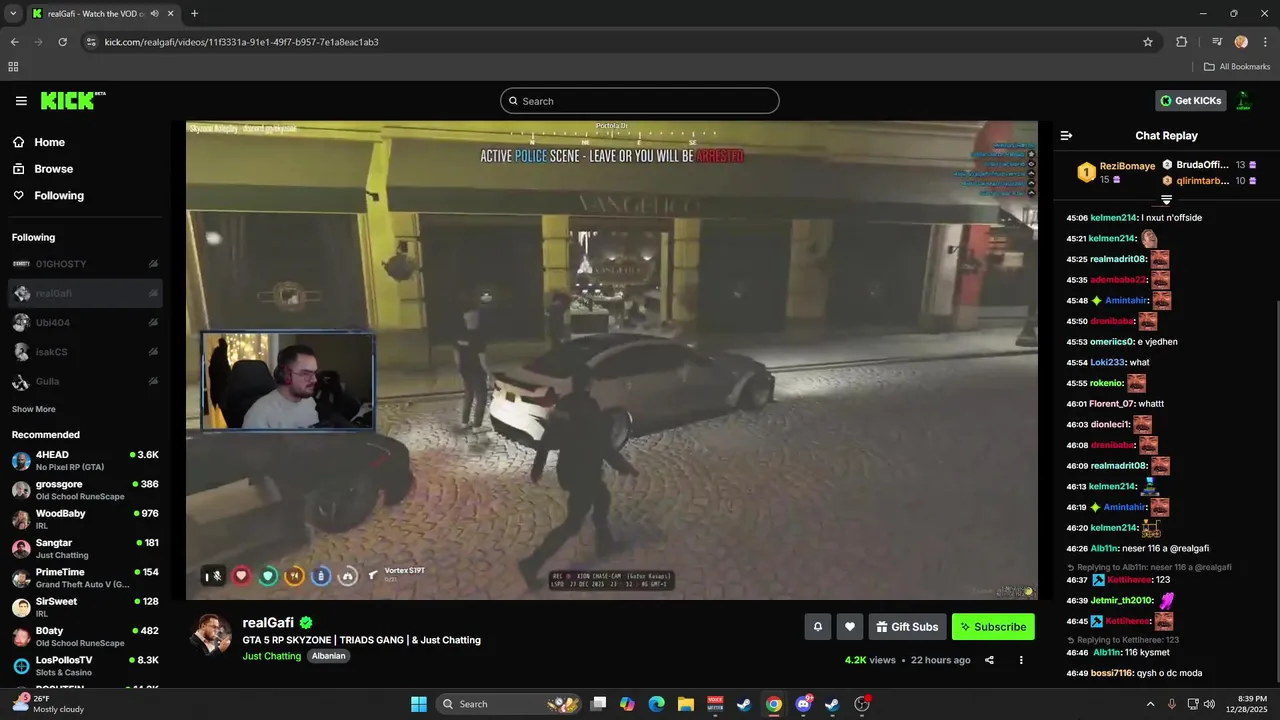The image size is (1280, 720).
Task: Open the tab search dropdown
Action: [x=13, y=13]
